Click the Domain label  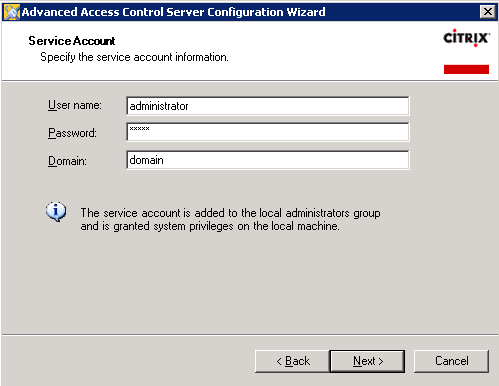pyautogui.click(x=67, y=161)
